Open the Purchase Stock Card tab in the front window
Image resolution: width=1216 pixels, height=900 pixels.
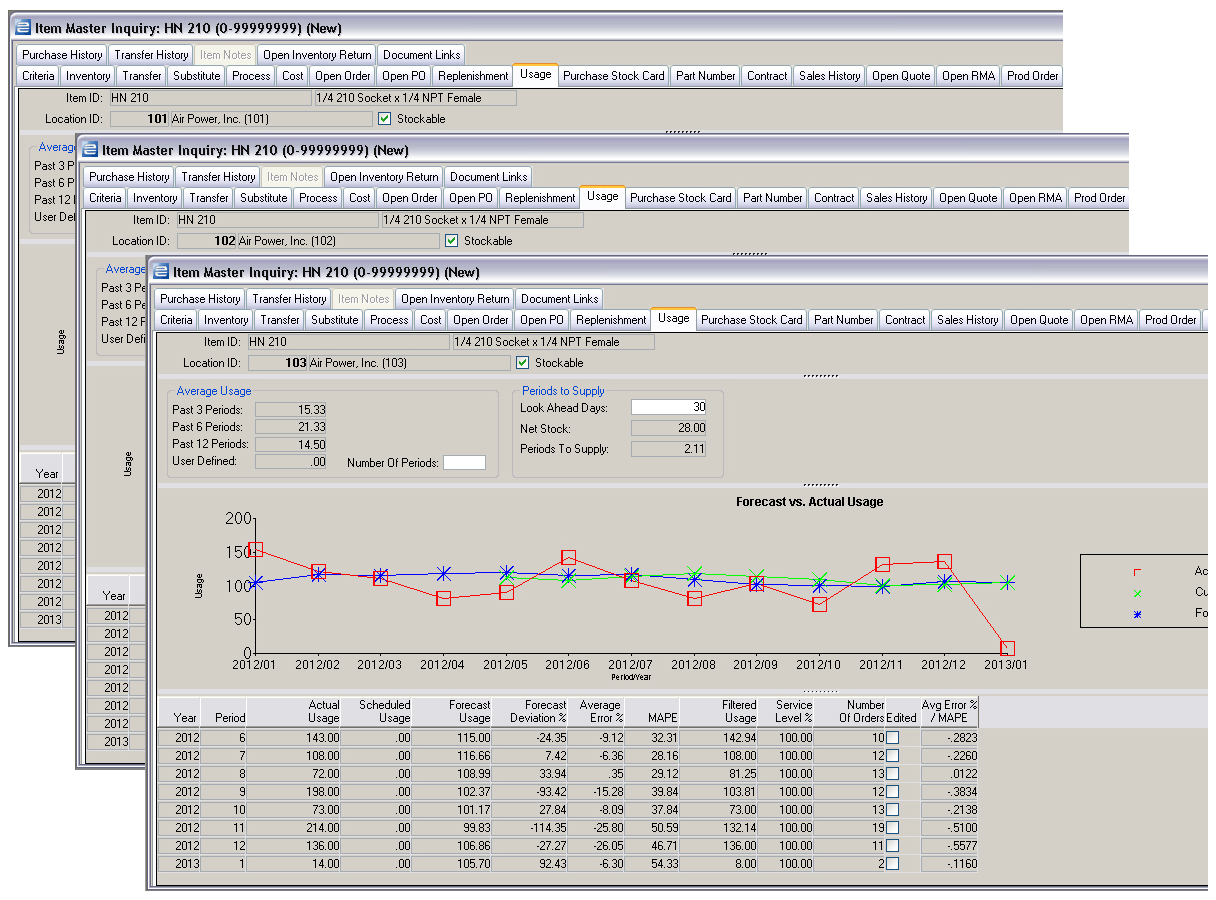pyautogui.click(x=751, y=319)
